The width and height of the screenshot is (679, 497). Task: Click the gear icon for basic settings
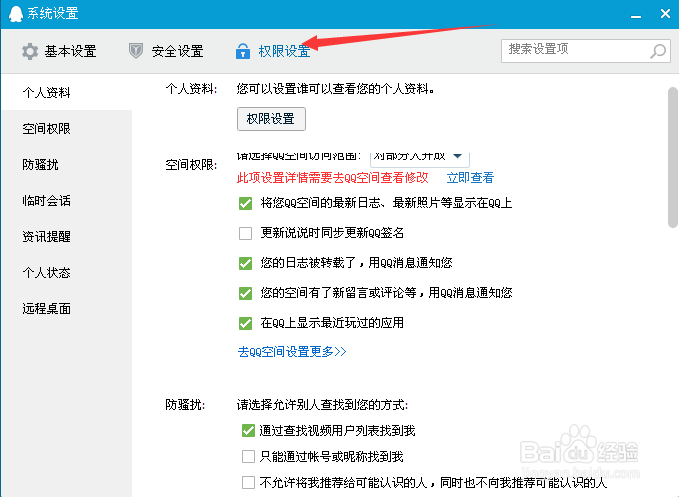[30, 52]
